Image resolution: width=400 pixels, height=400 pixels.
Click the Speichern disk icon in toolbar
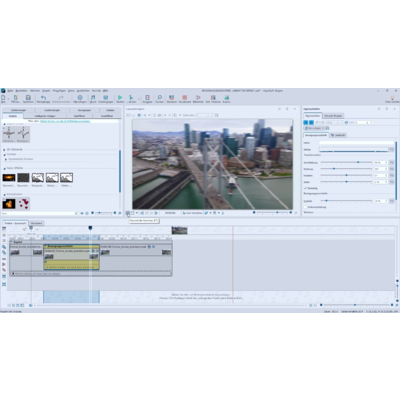tap(28, 98)
